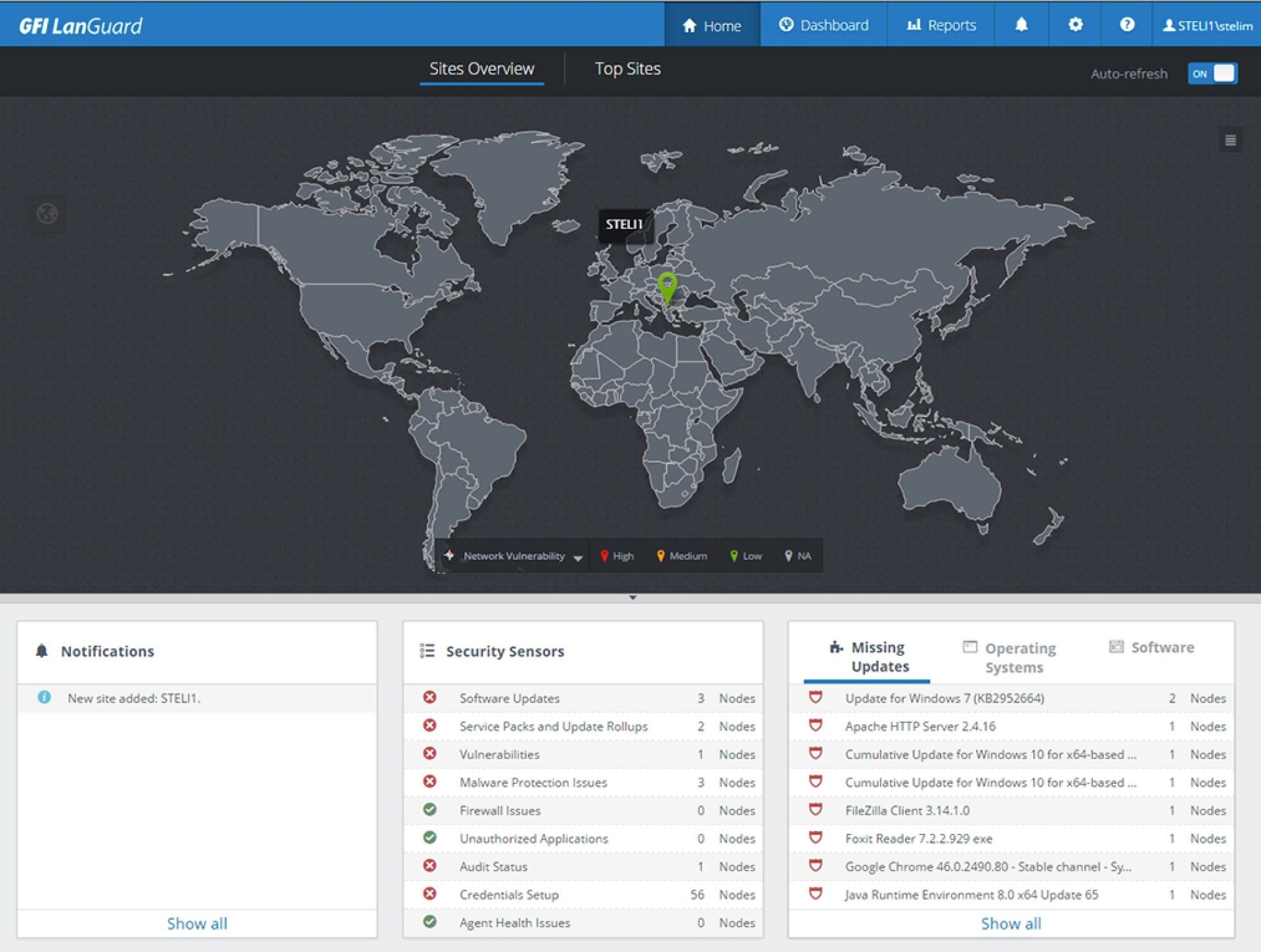
Task: Open the settings gear icon
Action: tap(1075, 25)
